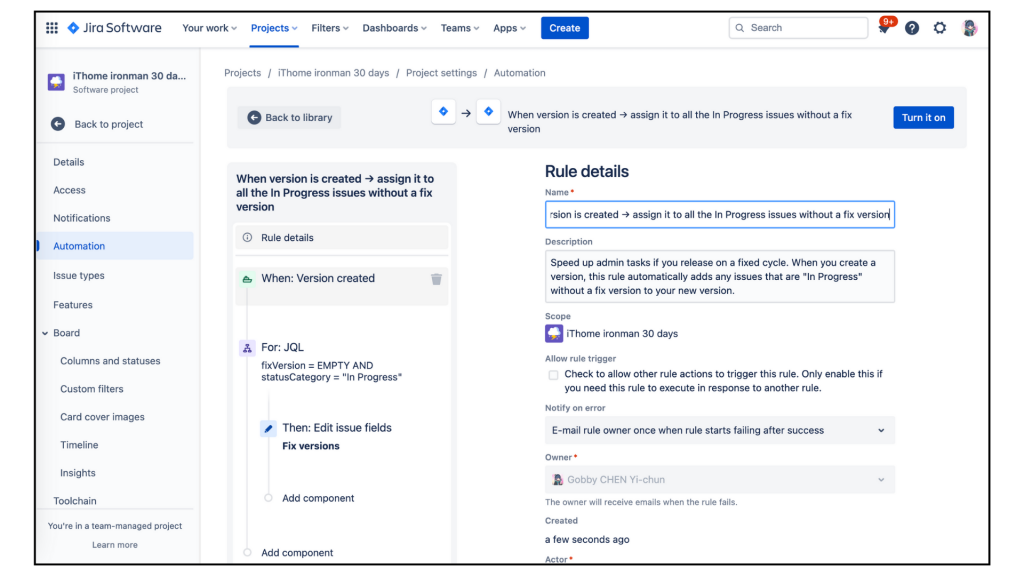
Task: Click the Back to project arrow icon
Action: tap(58, 123)
